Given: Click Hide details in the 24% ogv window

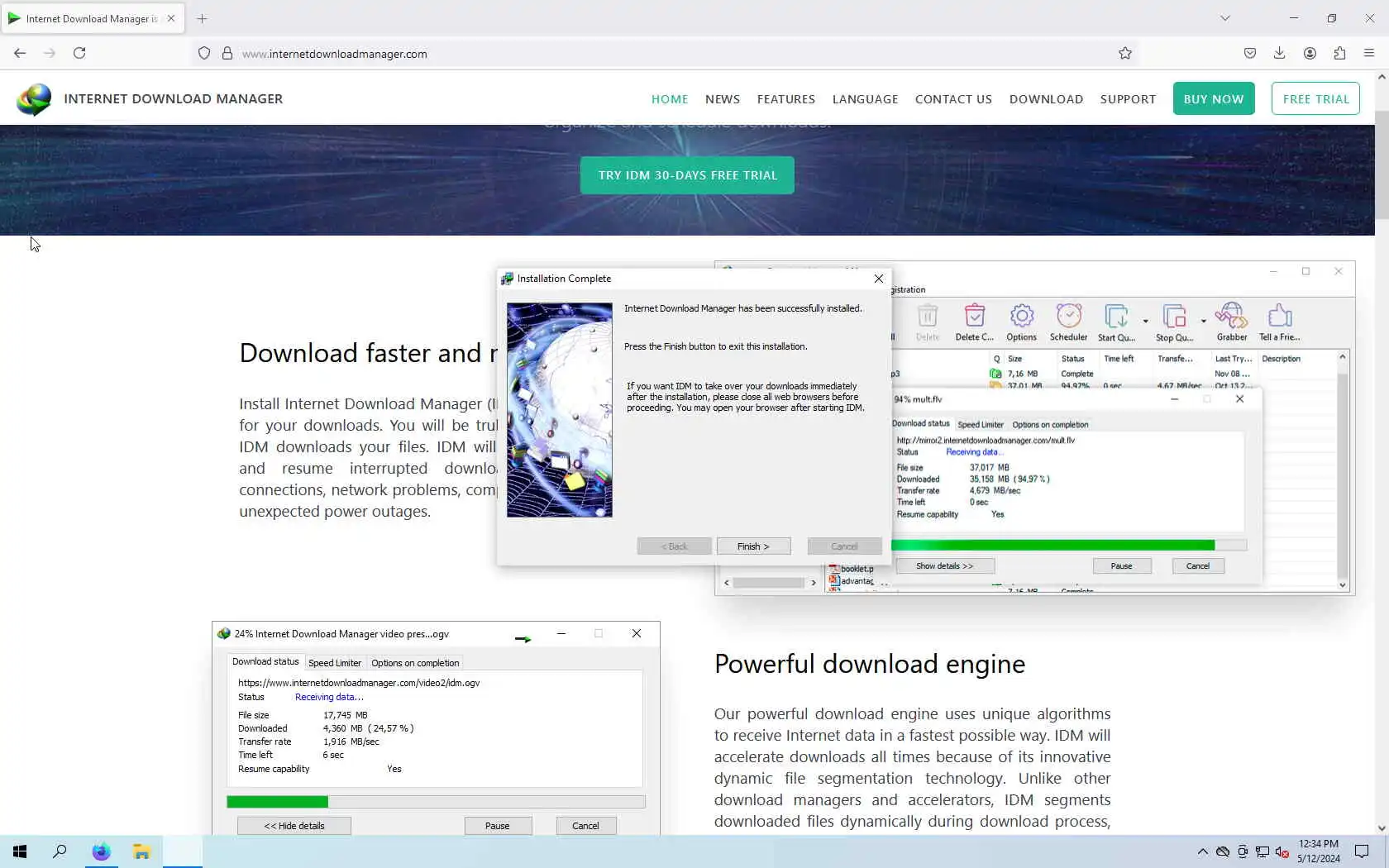Looking at the screenshot, I should click(294, 826).
